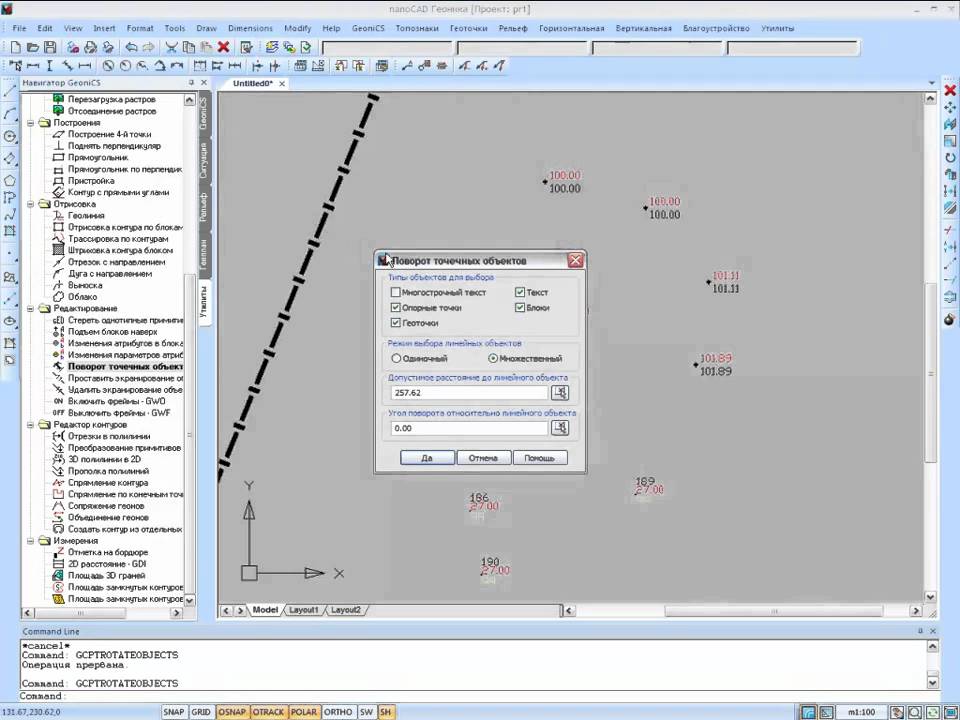
Task: Select the Одиночный radio option
Action: pos(396,358)
